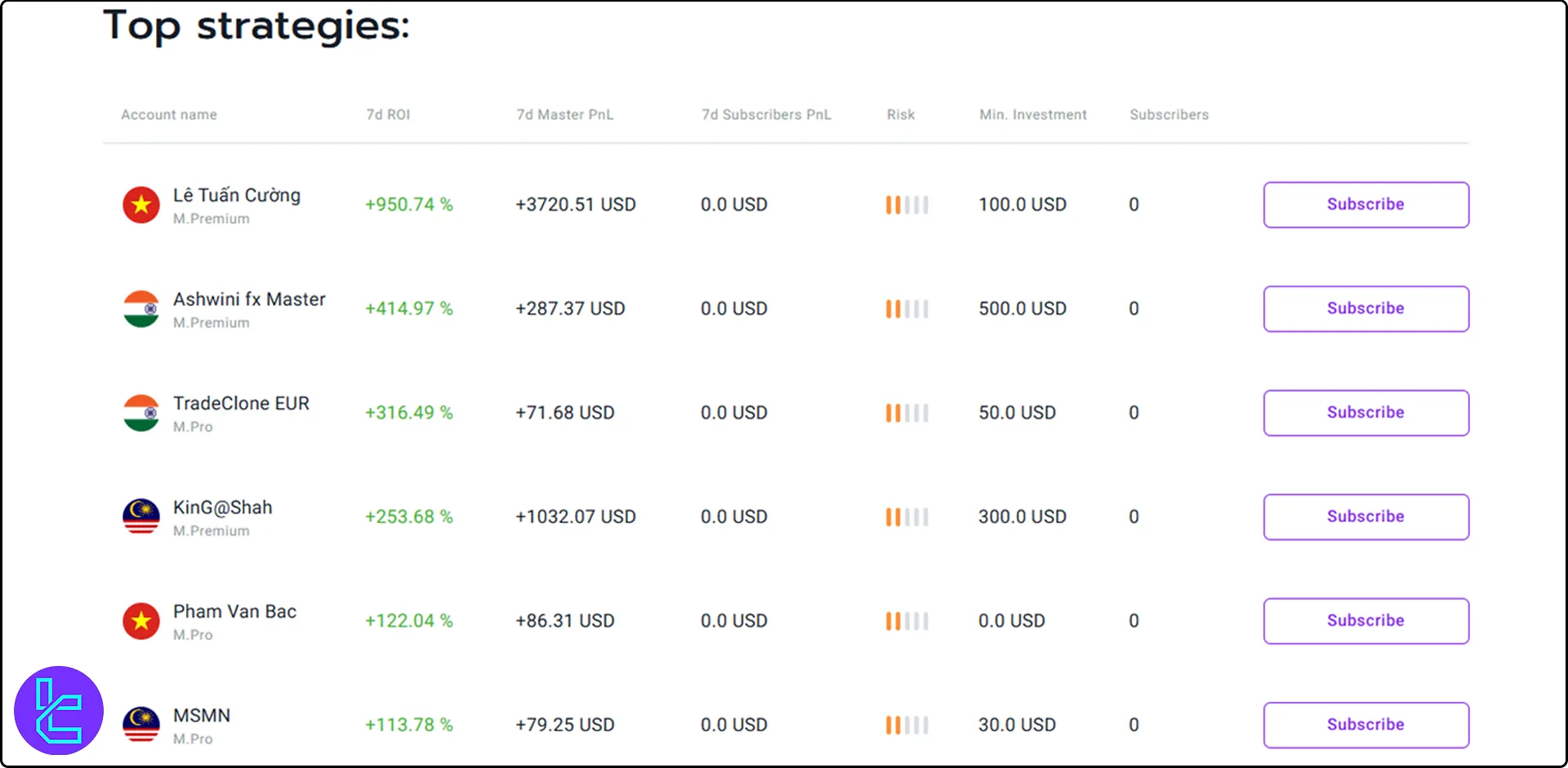Click risk level bars for Ashwini fx Master

(x=907, y=309)
